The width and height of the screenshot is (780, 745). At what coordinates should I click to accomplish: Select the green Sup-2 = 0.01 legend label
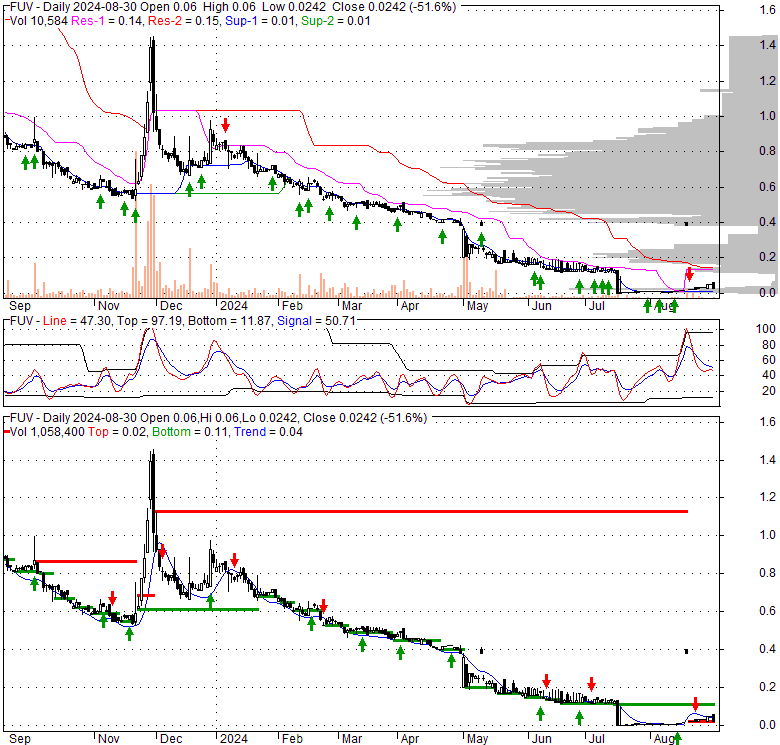coord(336,21)
